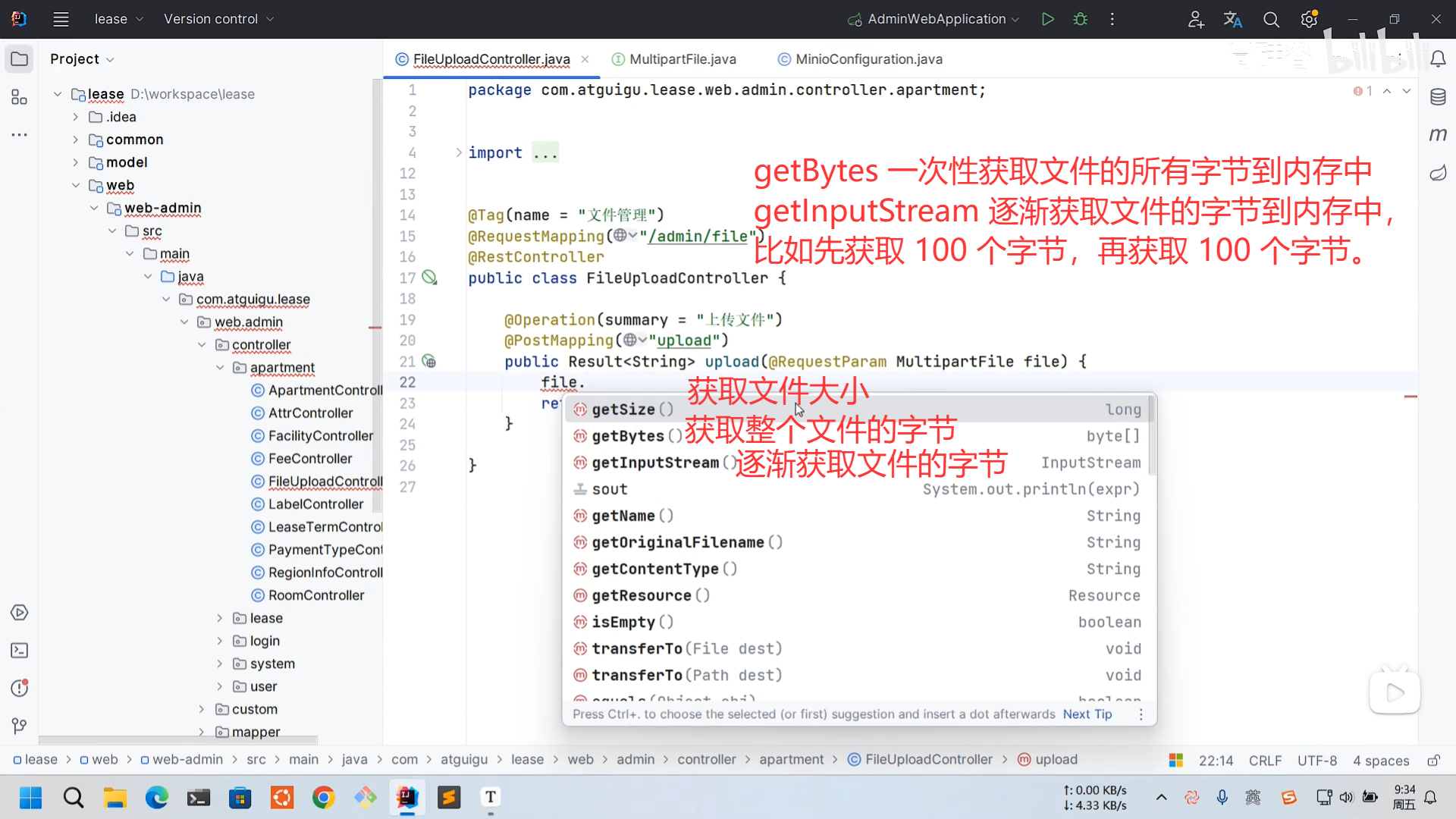Image resolution: width=1456 pixels, height=819 pixels.
Task: Open the Database tool window
Action: coord(1439,97)
